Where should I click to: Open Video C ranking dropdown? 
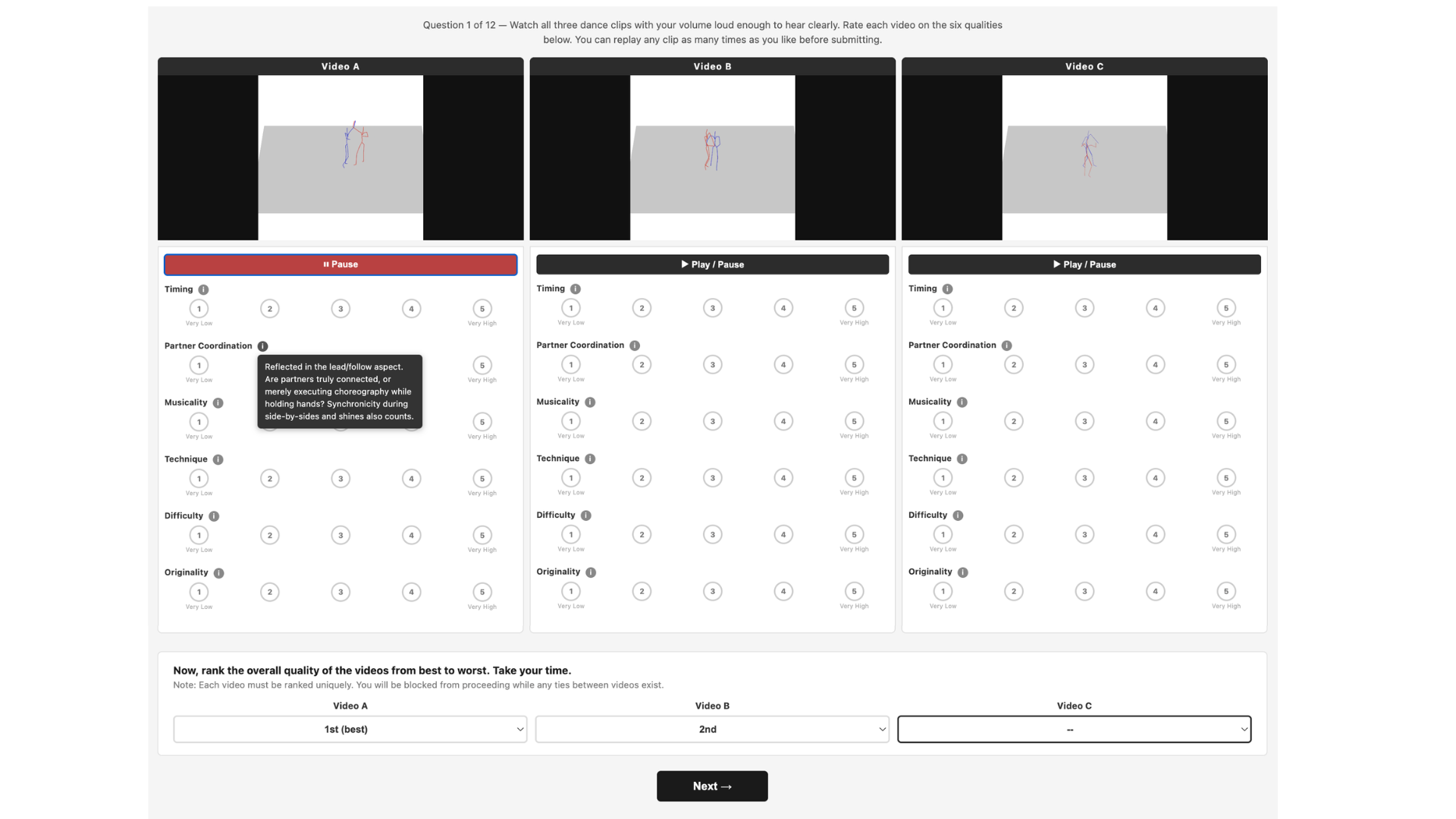click(x=1074, y=730)
